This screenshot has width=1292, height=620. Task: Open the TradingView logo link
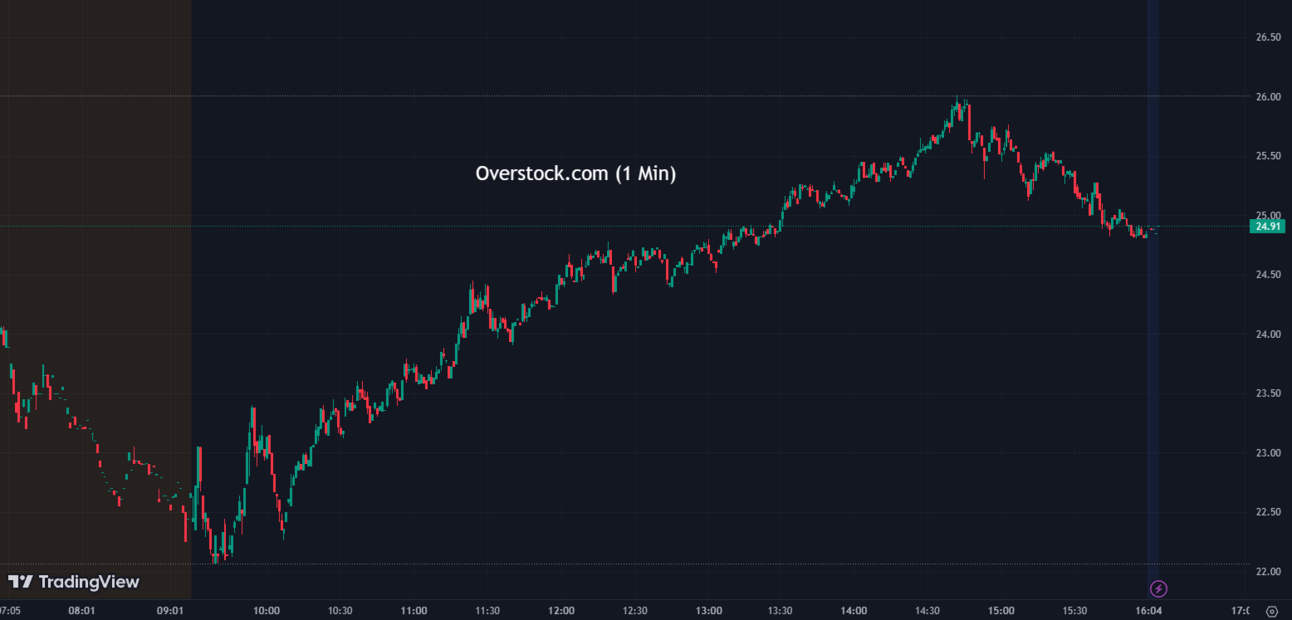point(74,582)
